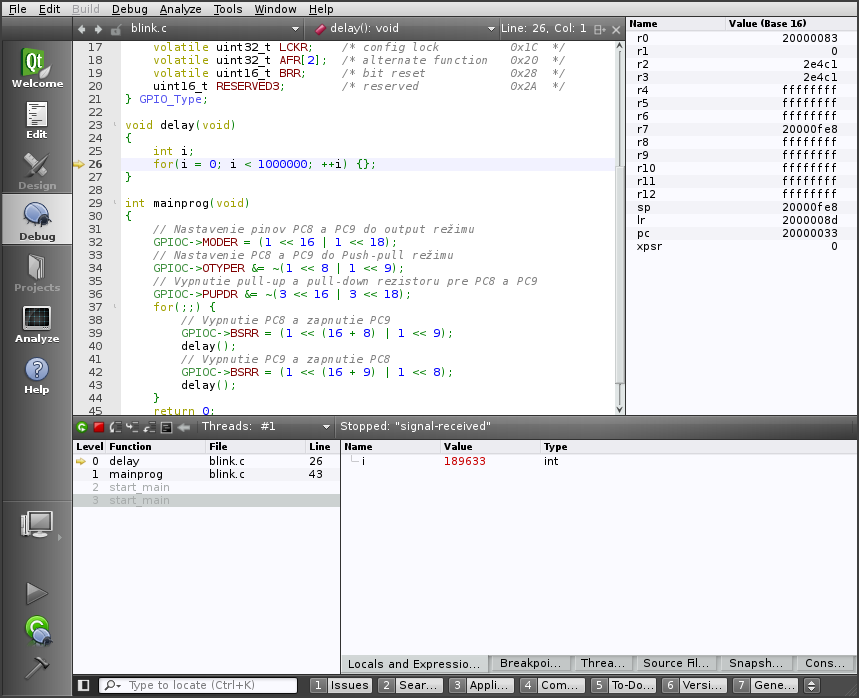Screen dimensions: 859x698
Task: Open the Design mode
Action: coord(37,171)
